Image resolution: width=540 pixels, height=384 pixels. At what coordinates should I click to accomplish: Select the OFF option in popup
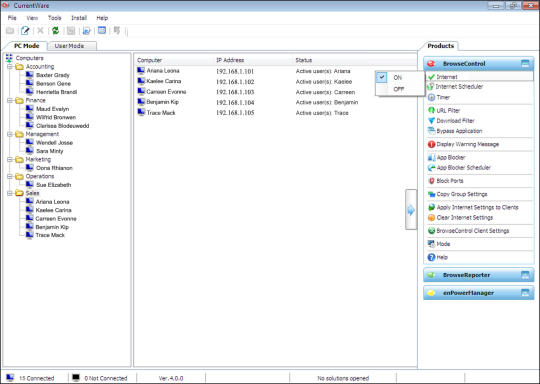pyautogui.click(x=399, y=89)
